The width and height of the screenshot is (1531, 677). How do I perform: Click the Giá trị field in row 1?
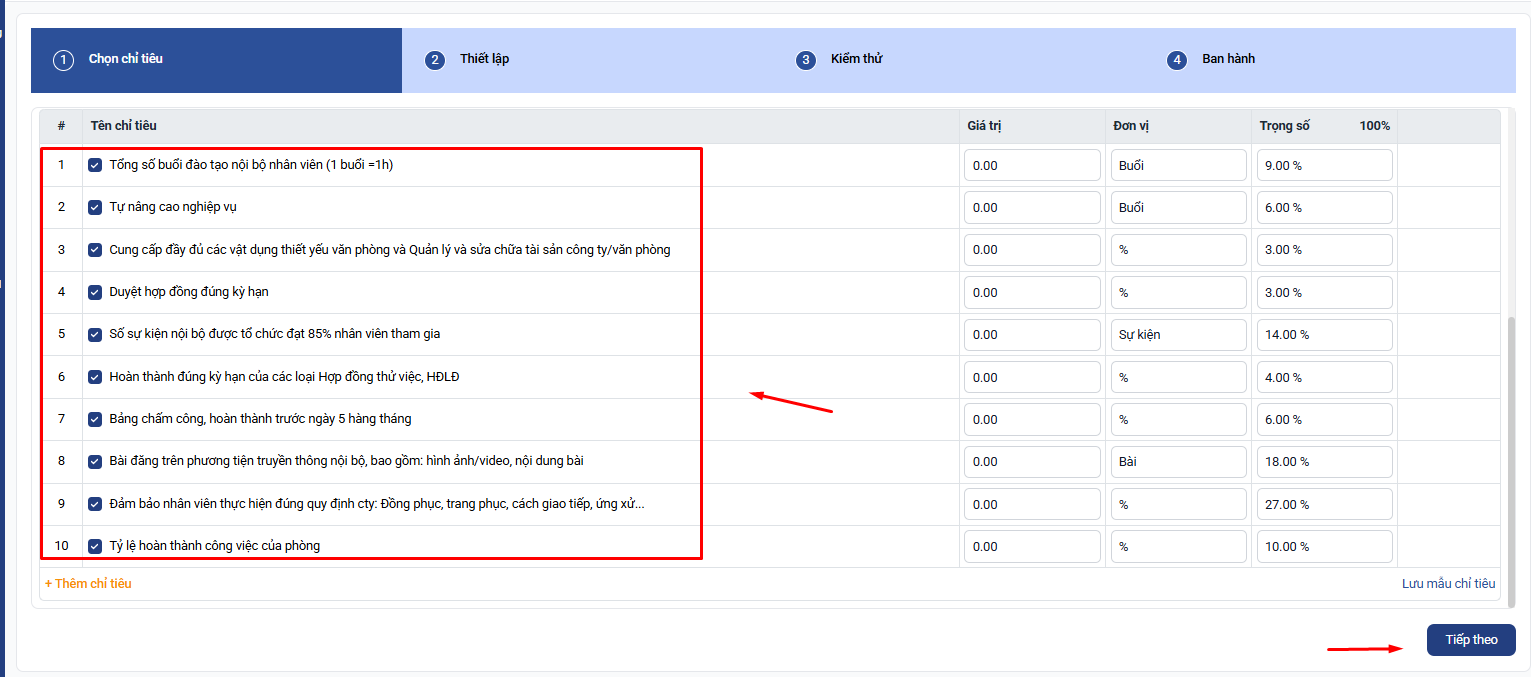(1032, 165)
